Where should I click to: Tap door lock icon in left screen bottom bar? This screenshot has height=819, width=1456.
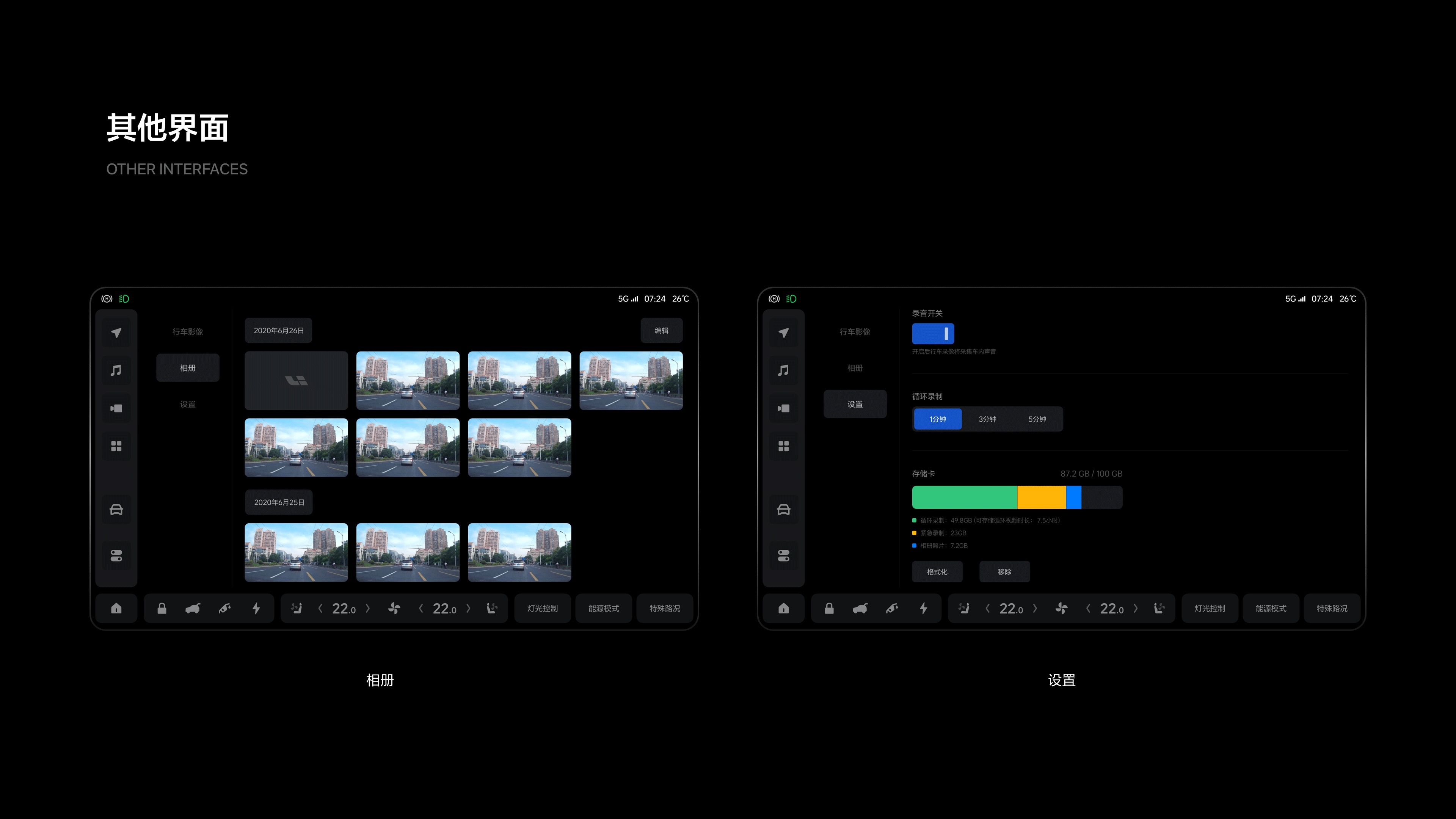click(162, 609)
